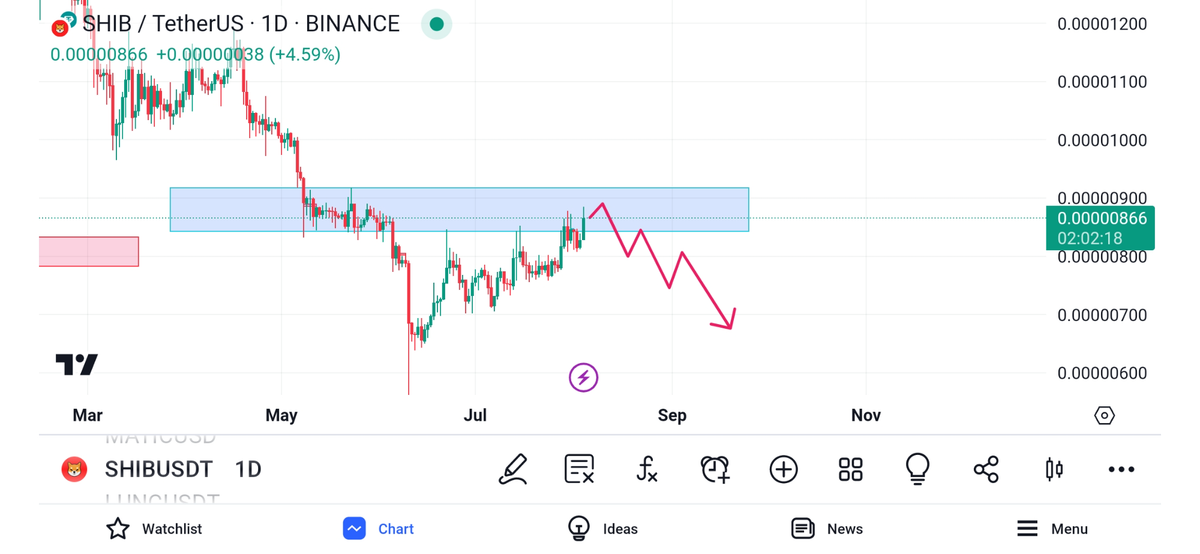Open the drawing tools pencil icon
1200x554 pixels.
pos(513,469)
